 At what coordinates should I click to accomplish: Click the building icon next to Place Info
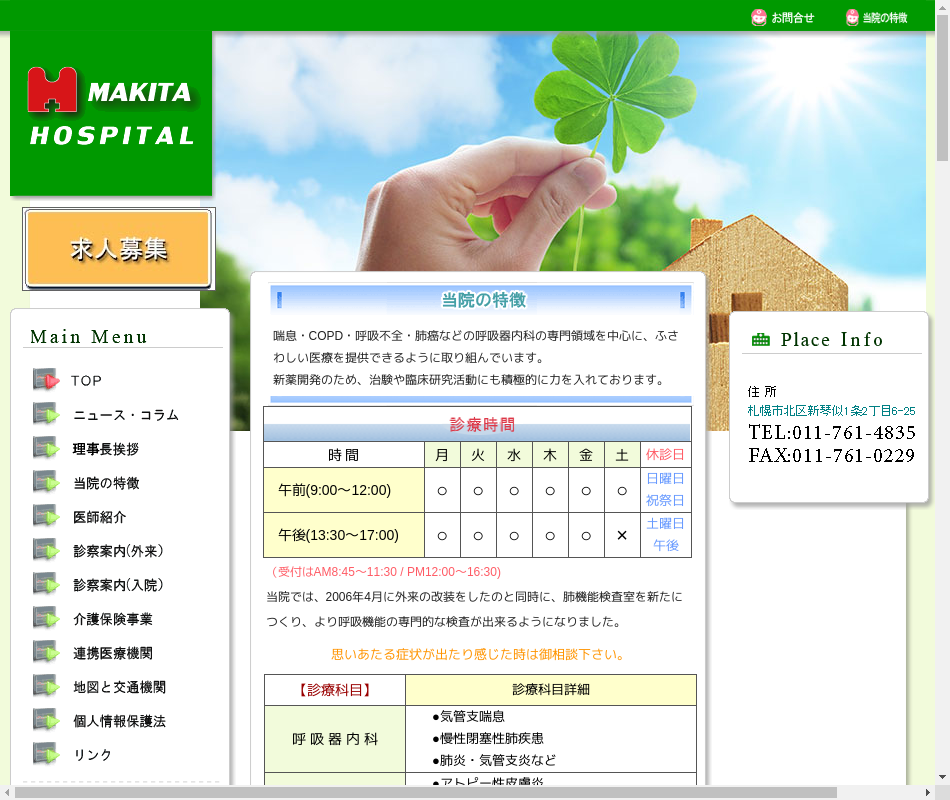[x=761, y=340]
